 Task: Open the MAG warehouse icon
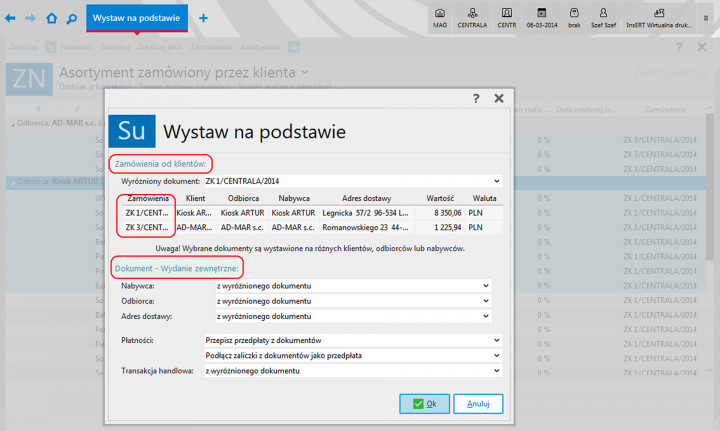[x=439, y=18]
